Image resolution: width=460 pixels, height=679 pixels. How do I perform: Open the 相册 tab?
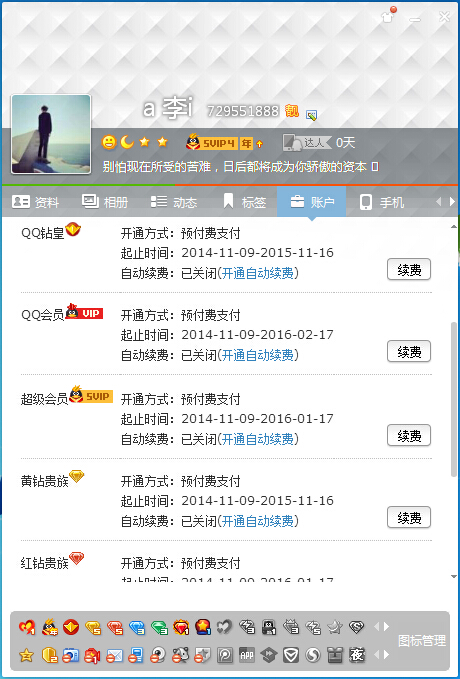coord(104,202)
